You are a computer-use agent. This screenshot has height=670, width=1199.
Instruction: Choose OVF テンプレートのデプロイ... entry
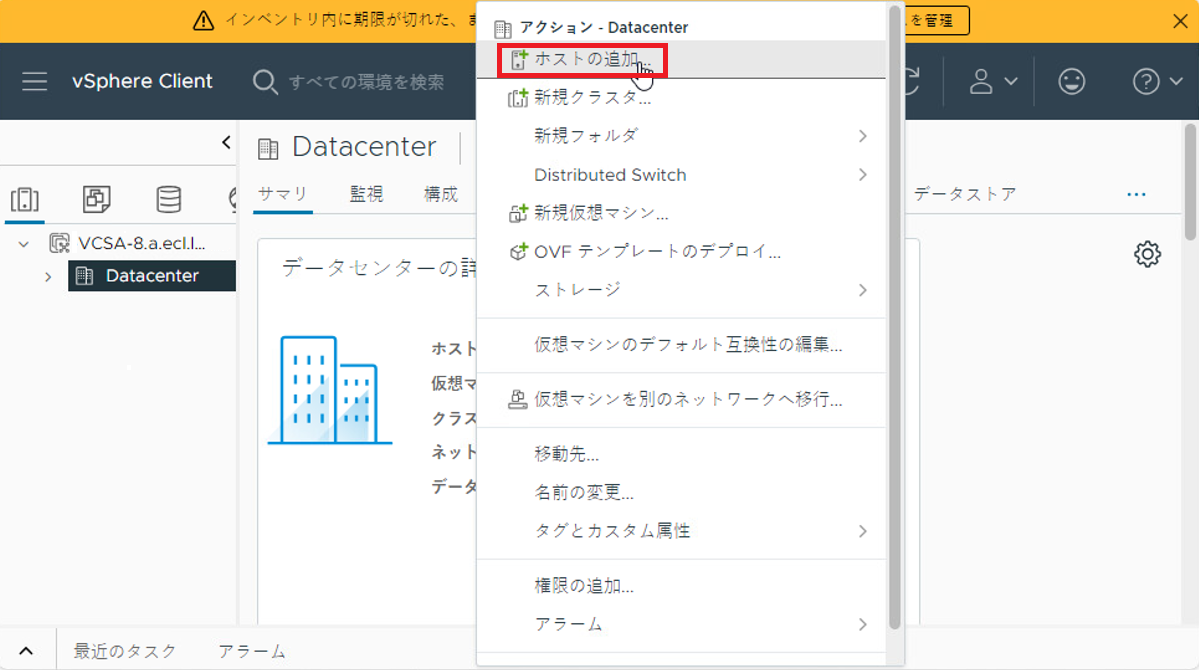coord(681,252)
